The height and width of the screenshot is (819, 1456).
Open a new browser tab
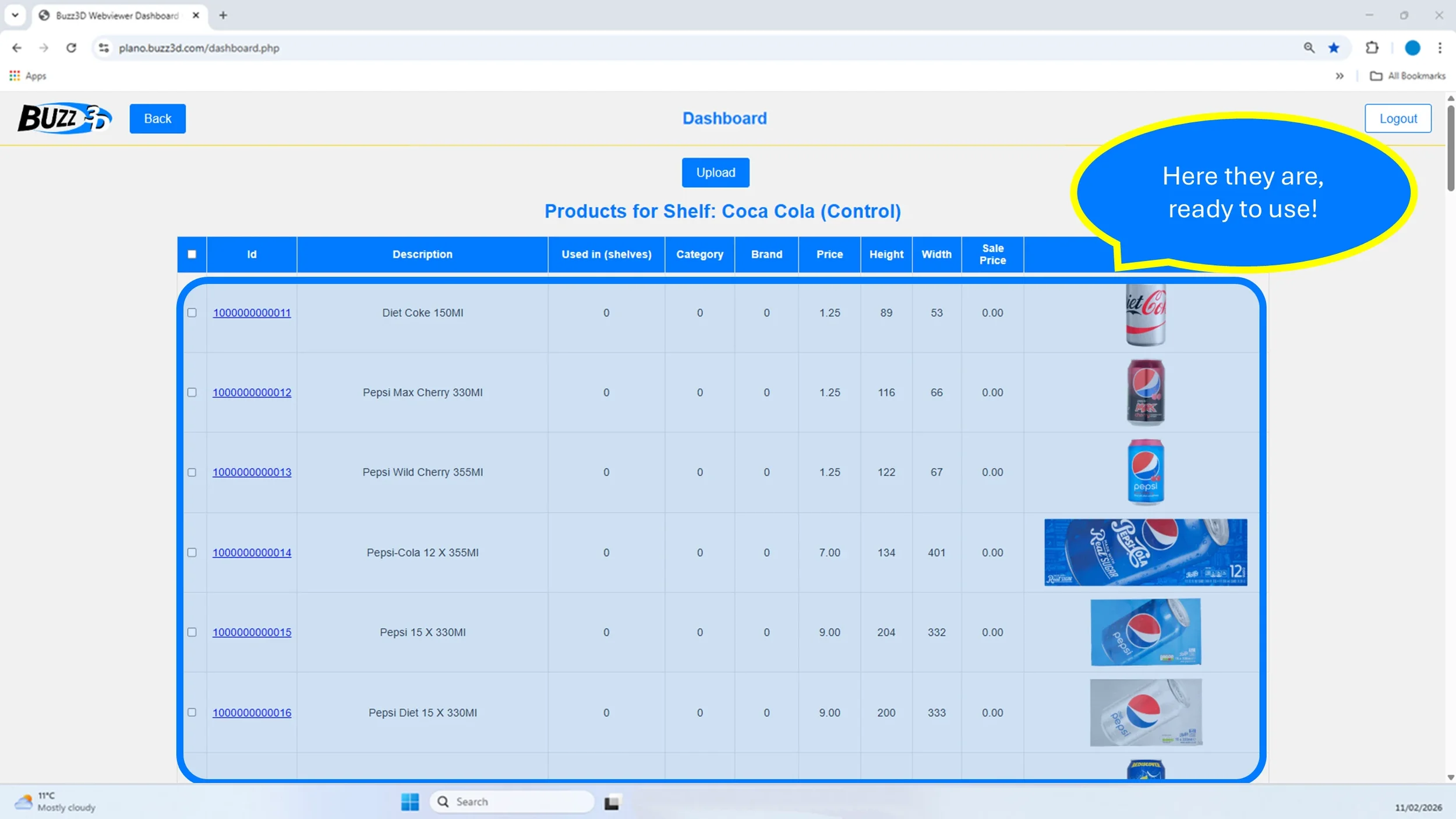click(x=223, y=16)
